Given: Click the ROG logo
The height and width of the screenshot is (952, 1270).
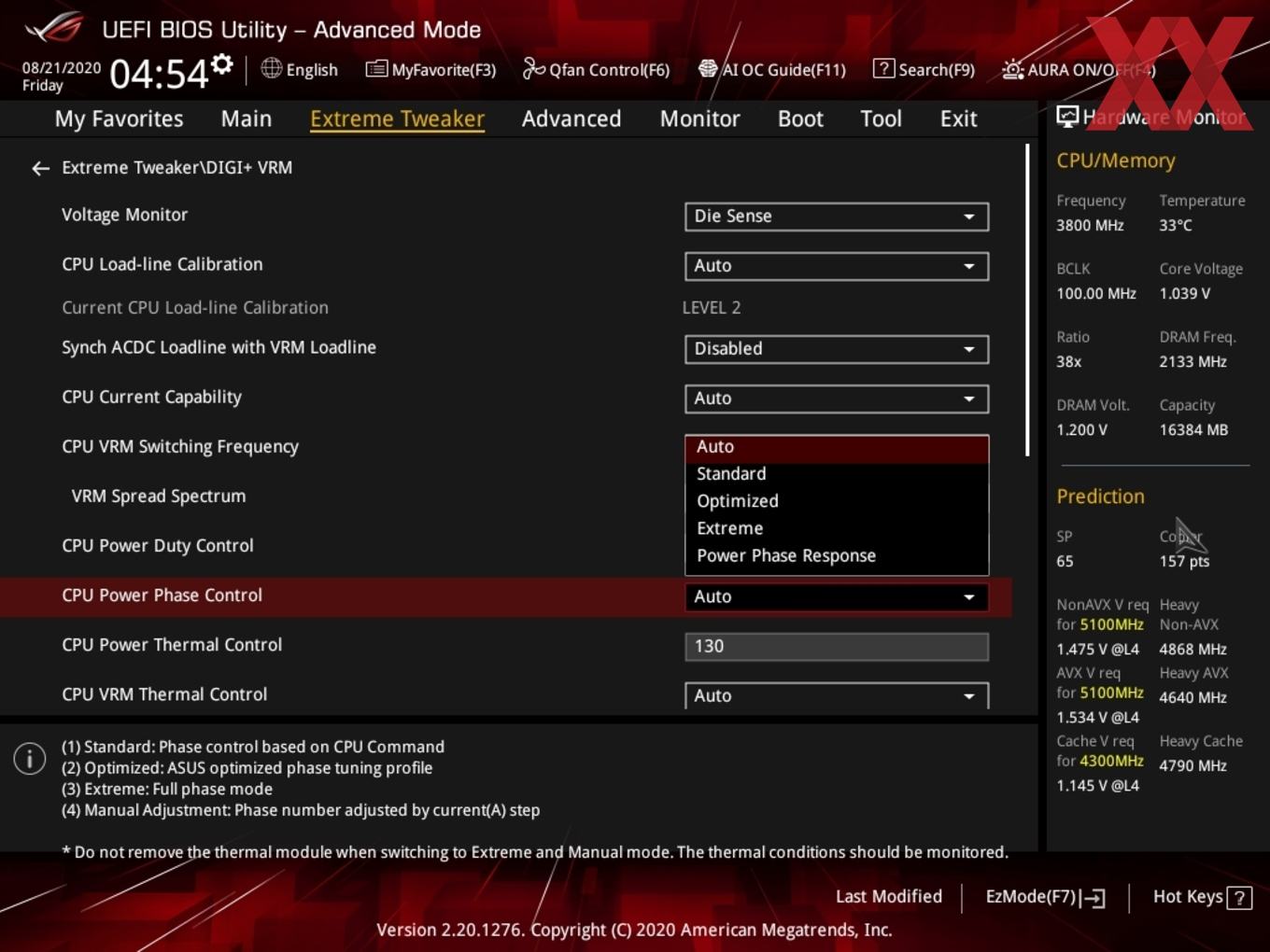Looking at the screenshot, I should (53, 28).
